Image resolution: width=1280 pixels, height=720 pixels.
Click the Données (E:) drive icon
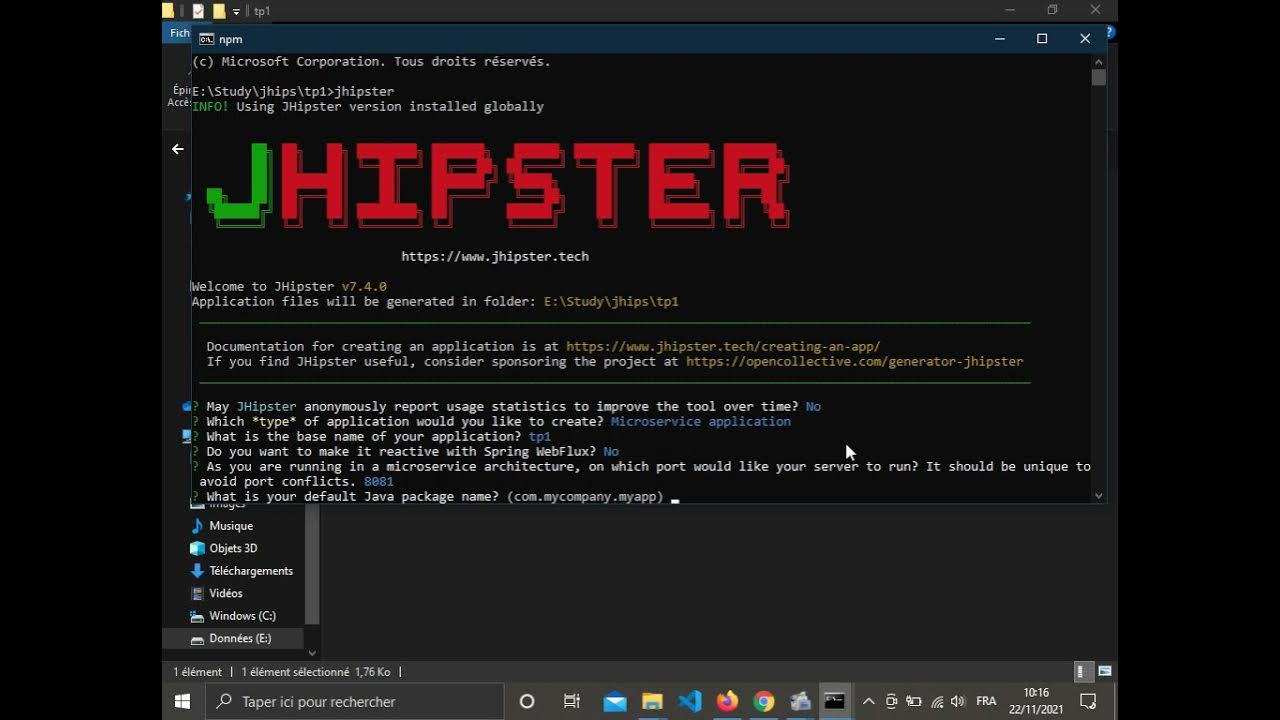[x=197, y=638]
